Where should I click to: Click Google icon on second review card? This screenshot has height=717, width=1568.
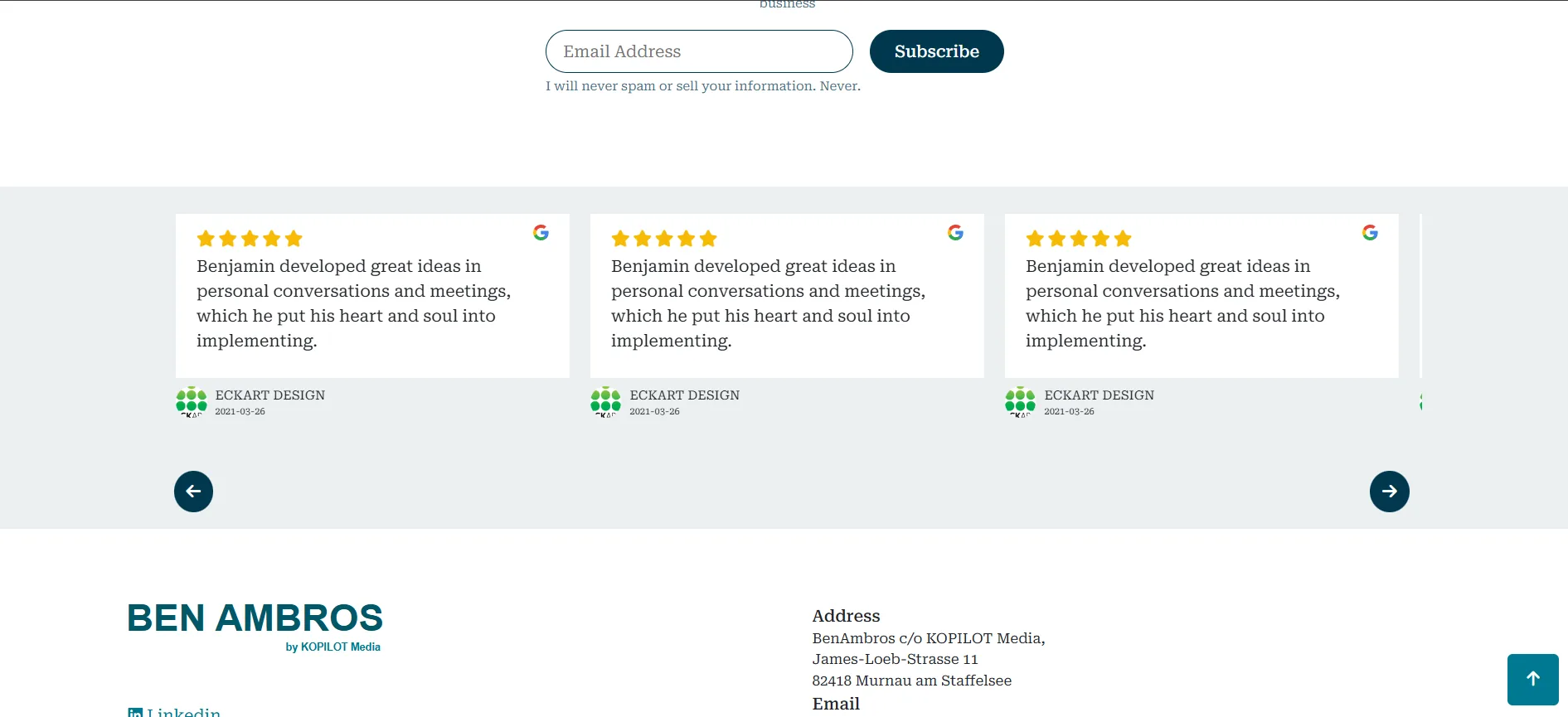(x=955, y=233)
